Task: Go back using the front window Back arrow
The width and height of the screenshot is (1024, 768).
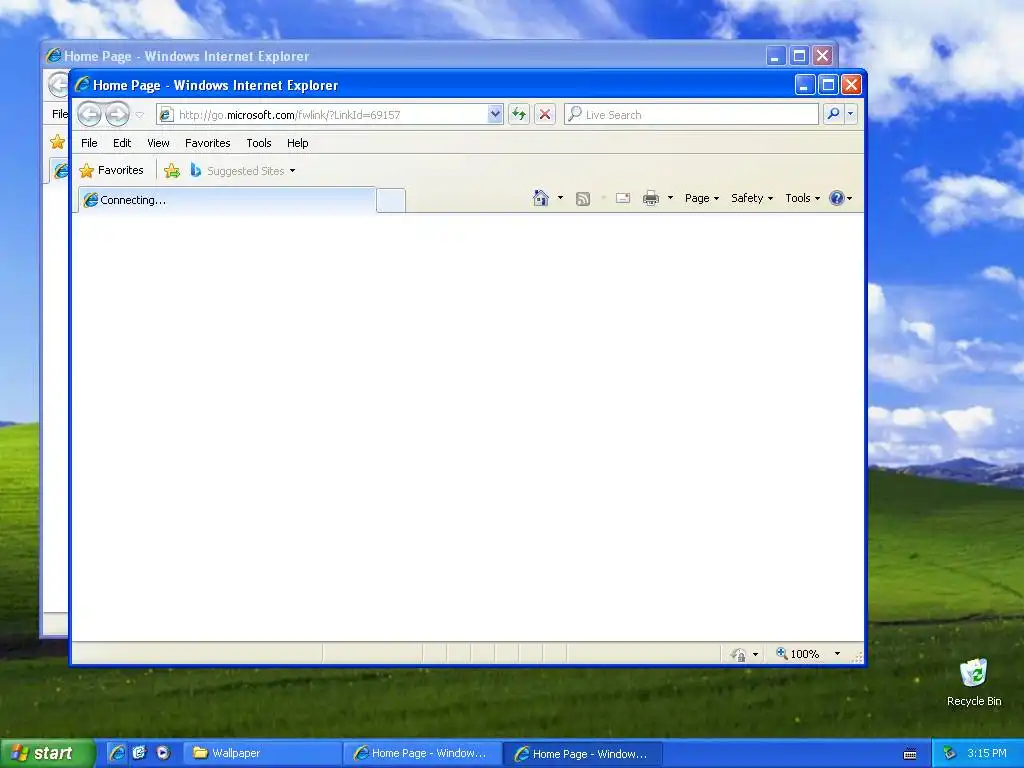Action: tap(89, 114)
